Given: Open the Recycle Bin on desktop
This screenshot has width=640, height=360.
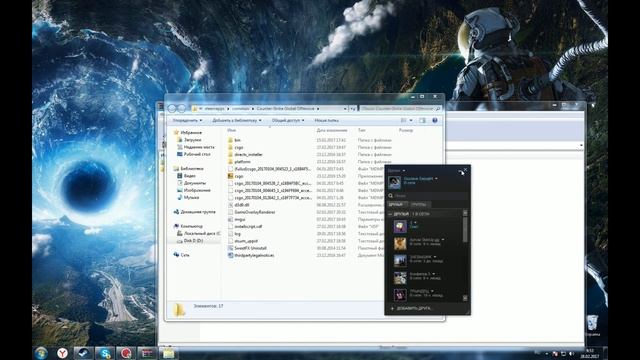Looking at the screenshot, I should (x=592, y=325).
